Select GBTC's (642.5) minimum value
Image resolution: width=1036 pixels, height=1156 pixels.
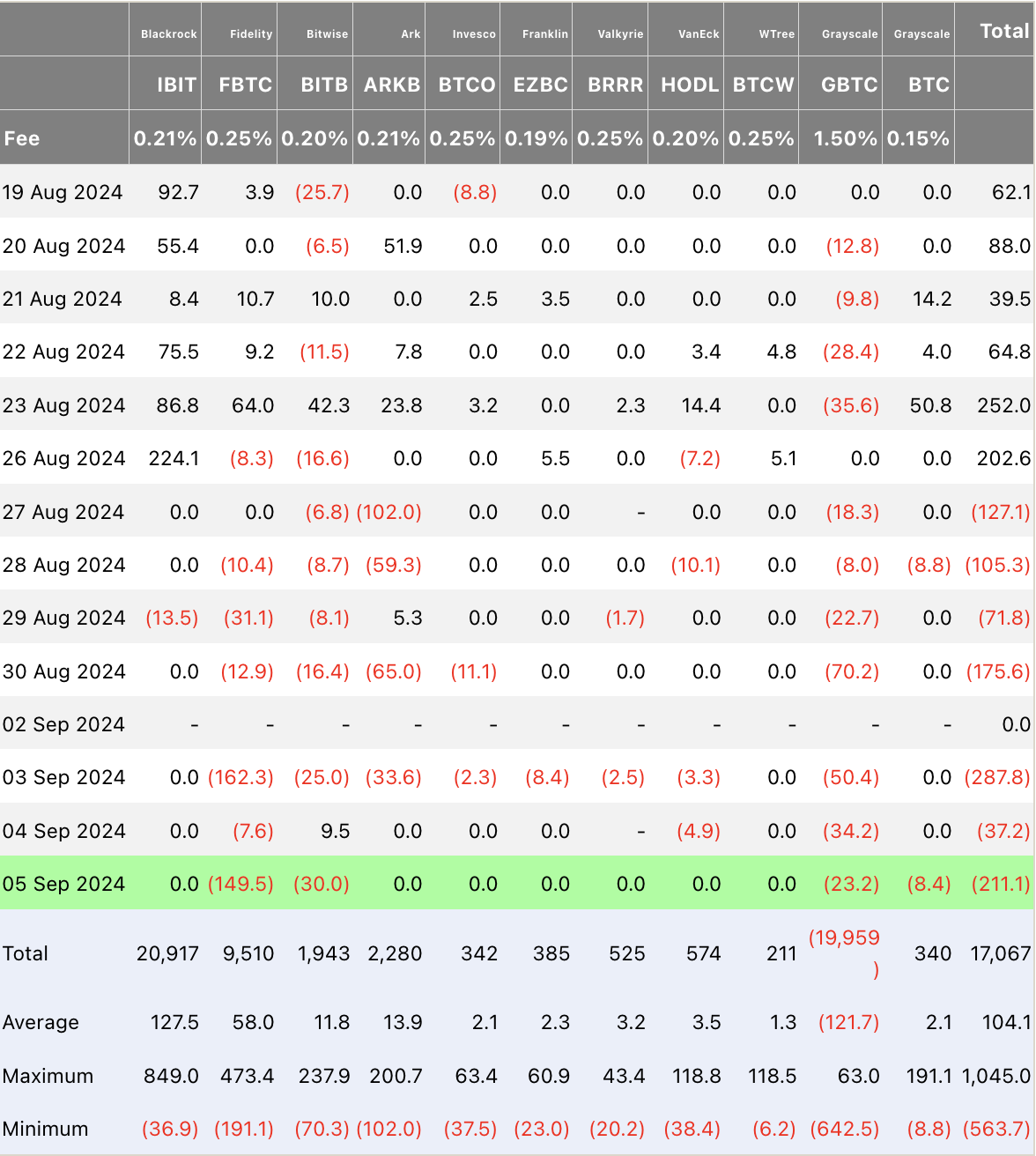[x=844, y=1129]
